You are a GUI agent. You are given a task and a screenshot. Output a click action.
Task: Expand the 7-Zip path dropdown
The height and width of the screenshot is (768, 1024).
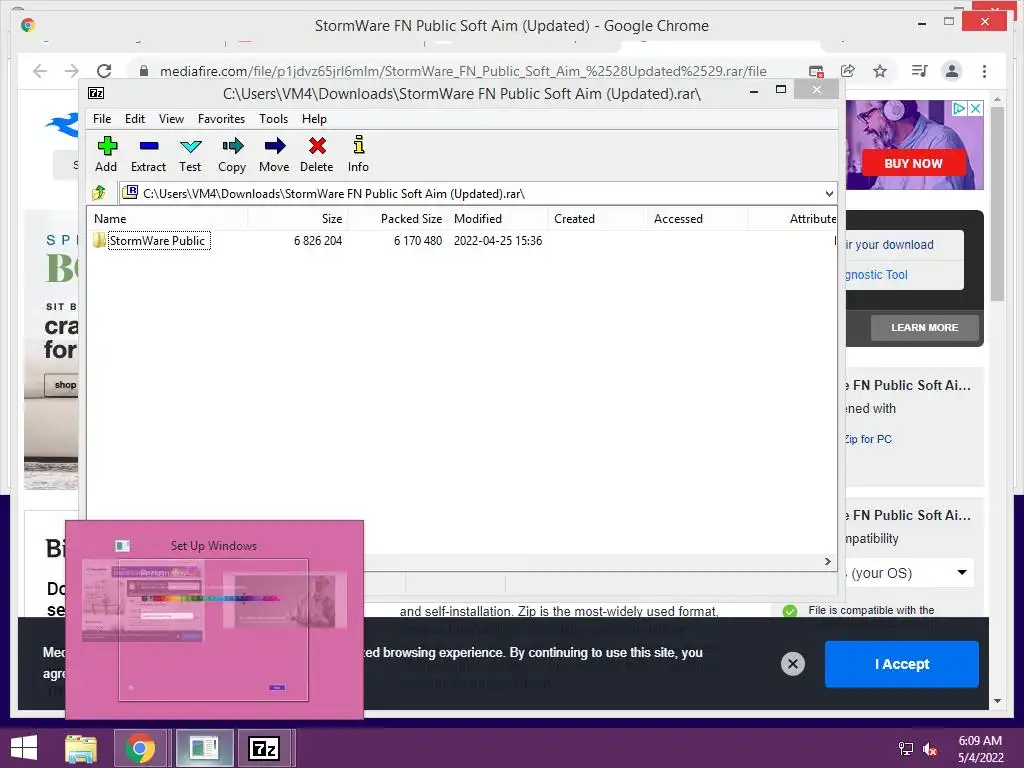pos(829,193)
